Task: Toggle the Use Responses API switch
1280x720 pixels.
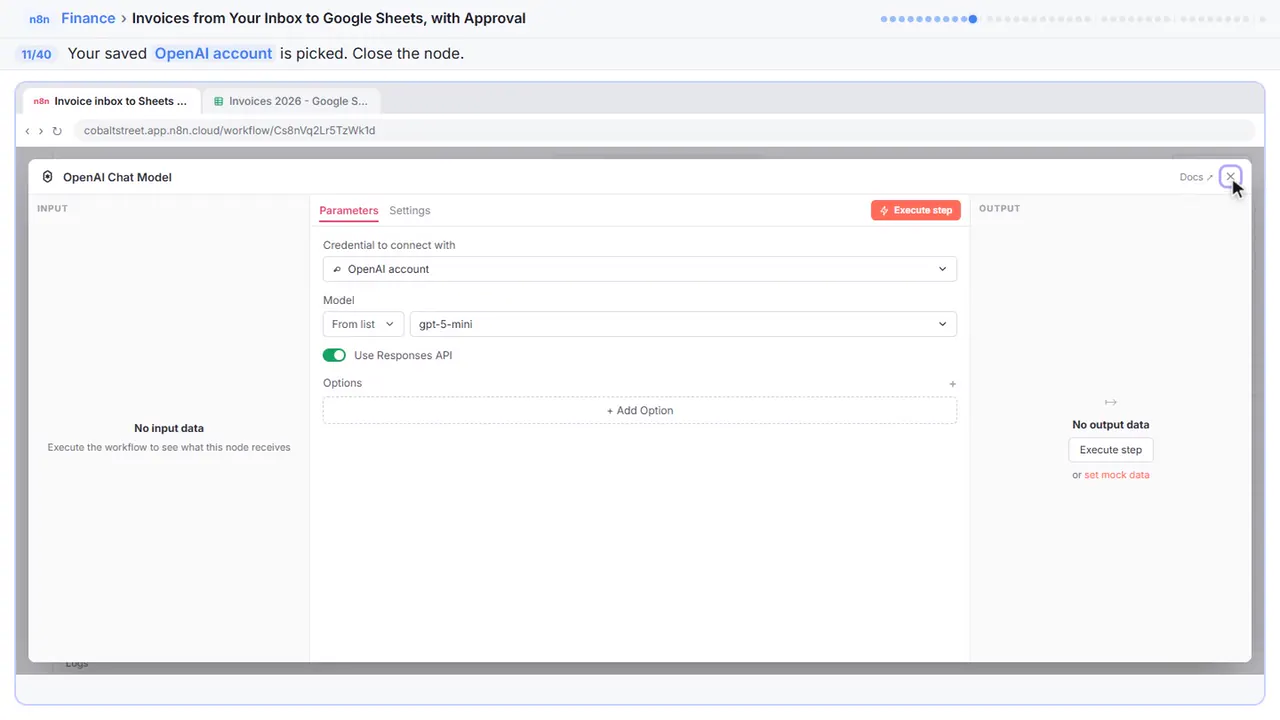Action: coord(334,355)
